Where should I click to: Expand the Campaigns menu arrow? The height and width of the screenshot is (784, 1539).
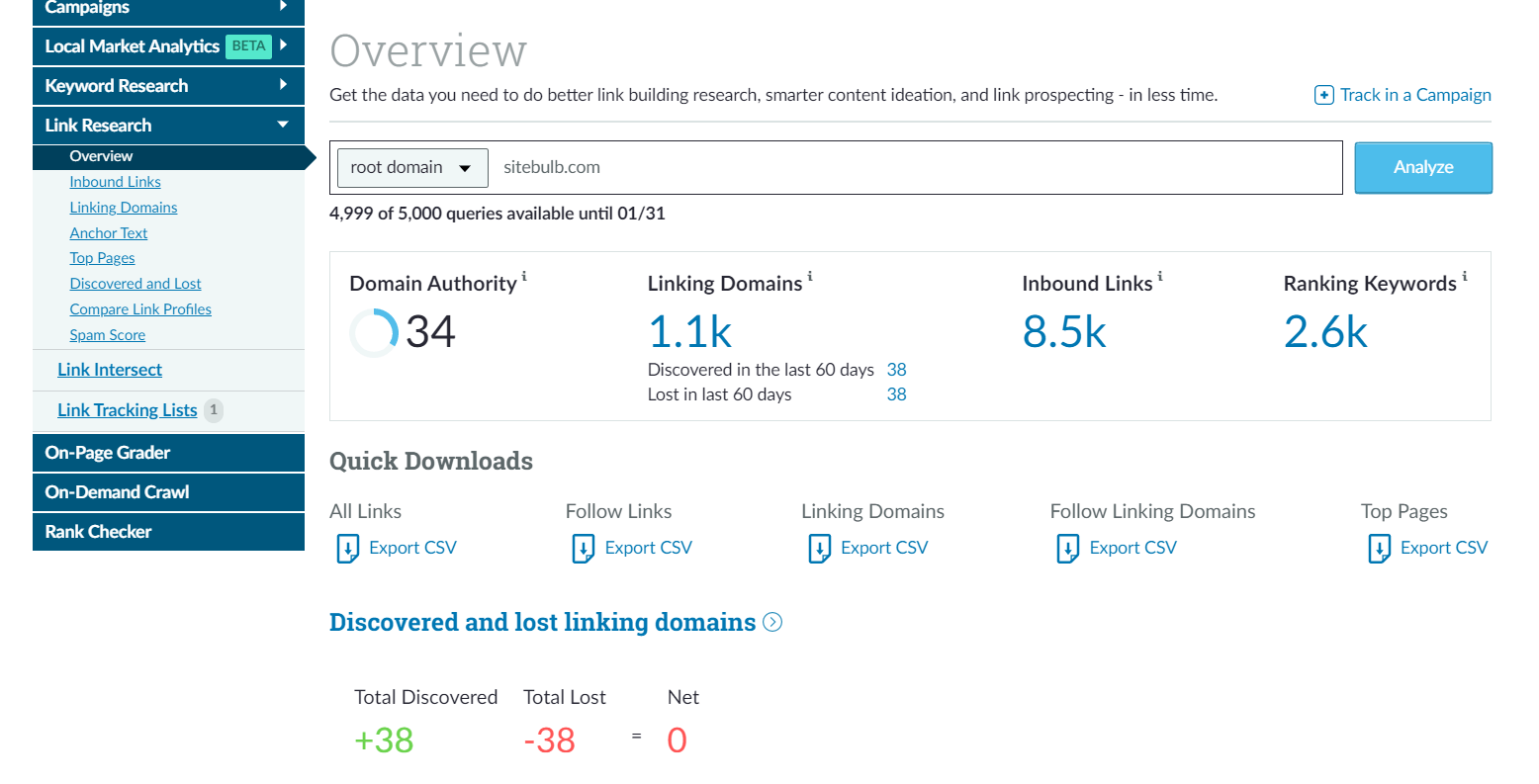(x=283, y=6)
